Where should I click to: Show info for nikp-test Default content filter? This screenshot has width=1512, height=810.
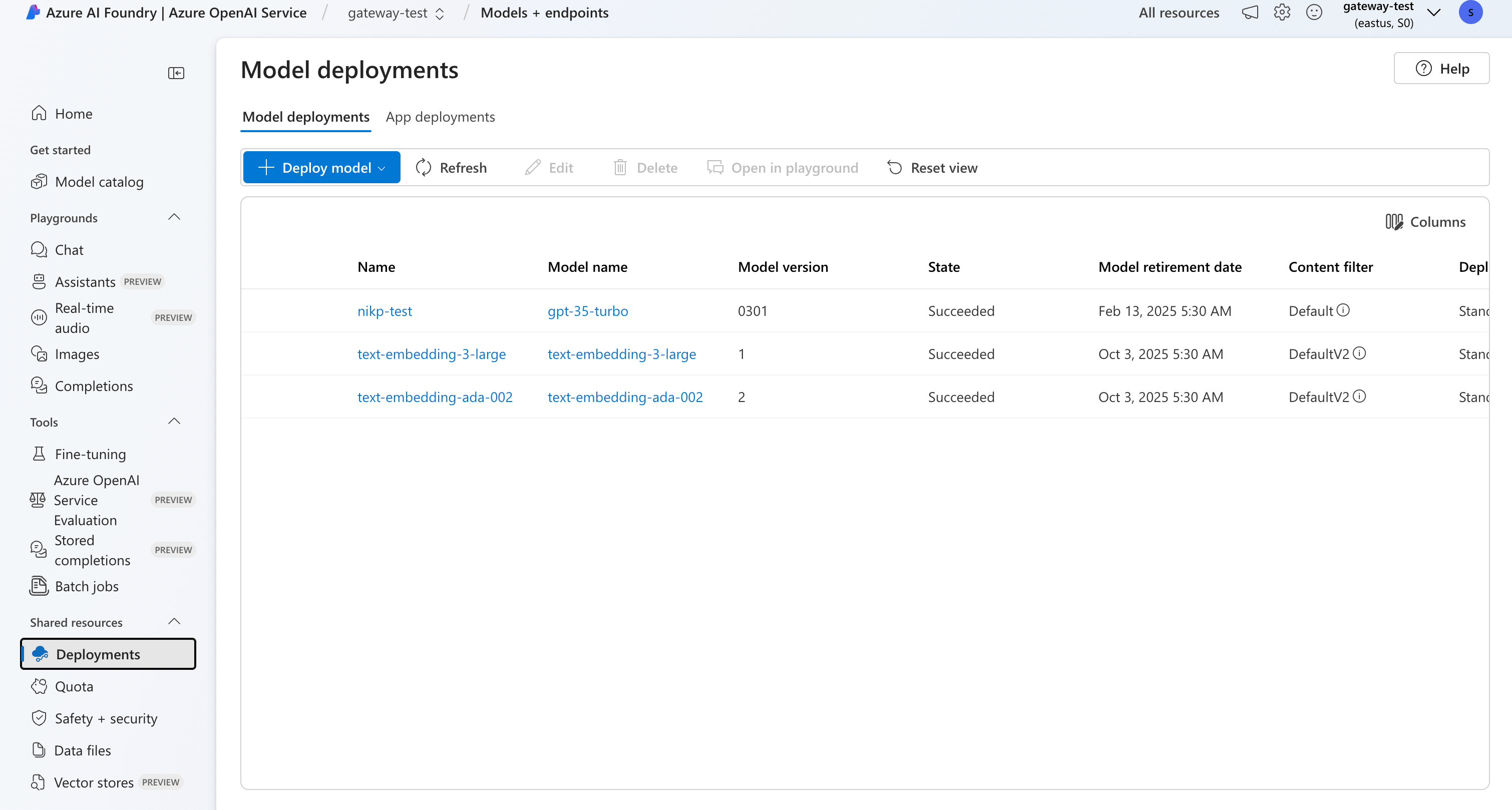point(1343,310)
